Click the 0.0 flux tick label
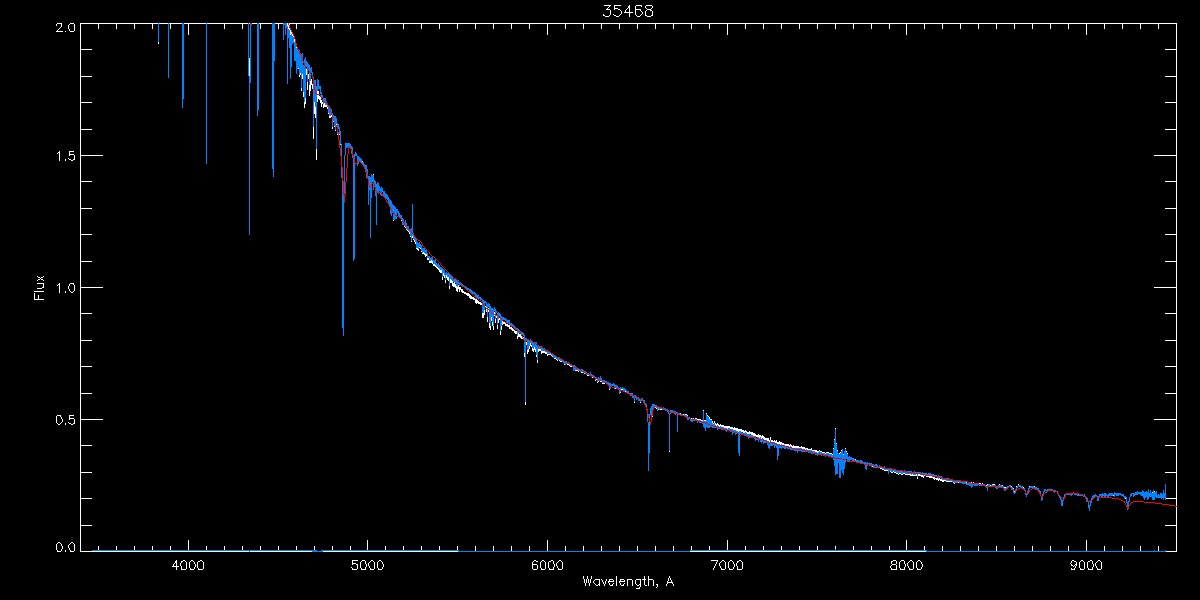This screenshot has height=600, width=1200. [65, 547]
